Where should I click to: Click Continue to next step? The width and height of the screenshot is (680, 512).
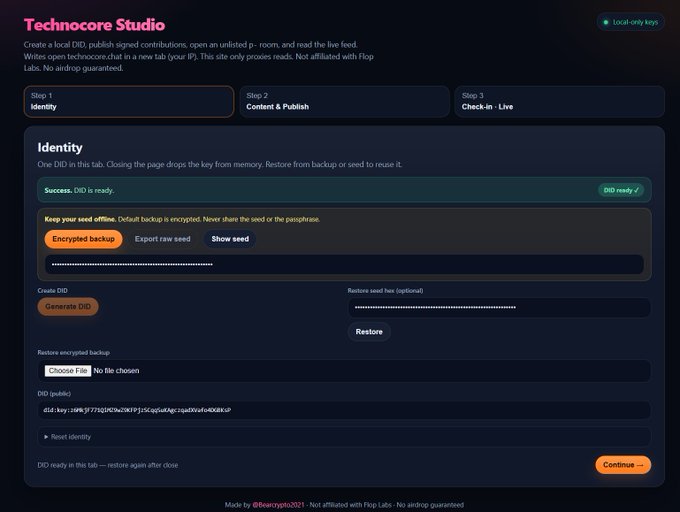click(623, 465)
